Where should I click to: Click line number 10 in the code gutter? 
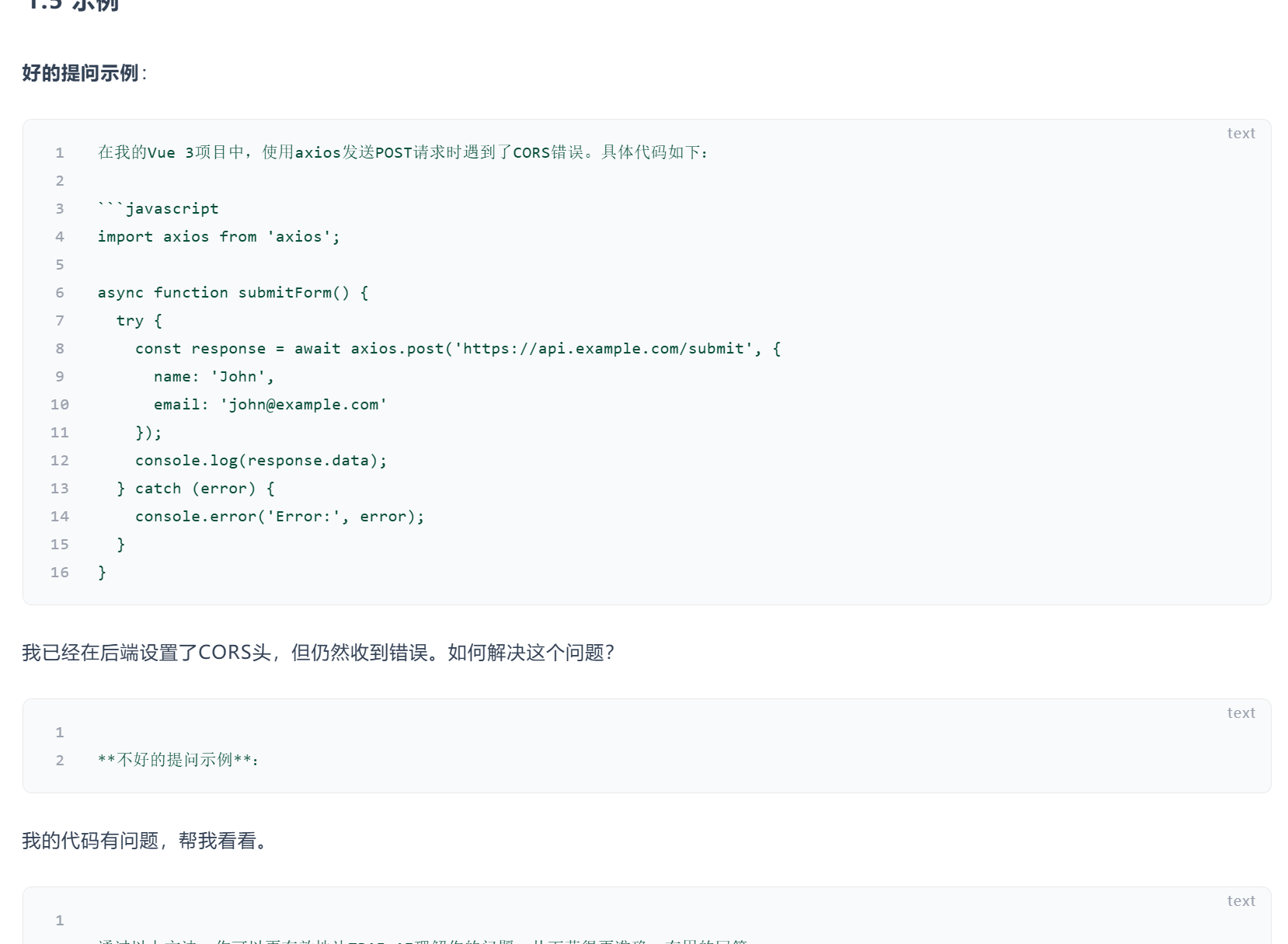point(60,404)
